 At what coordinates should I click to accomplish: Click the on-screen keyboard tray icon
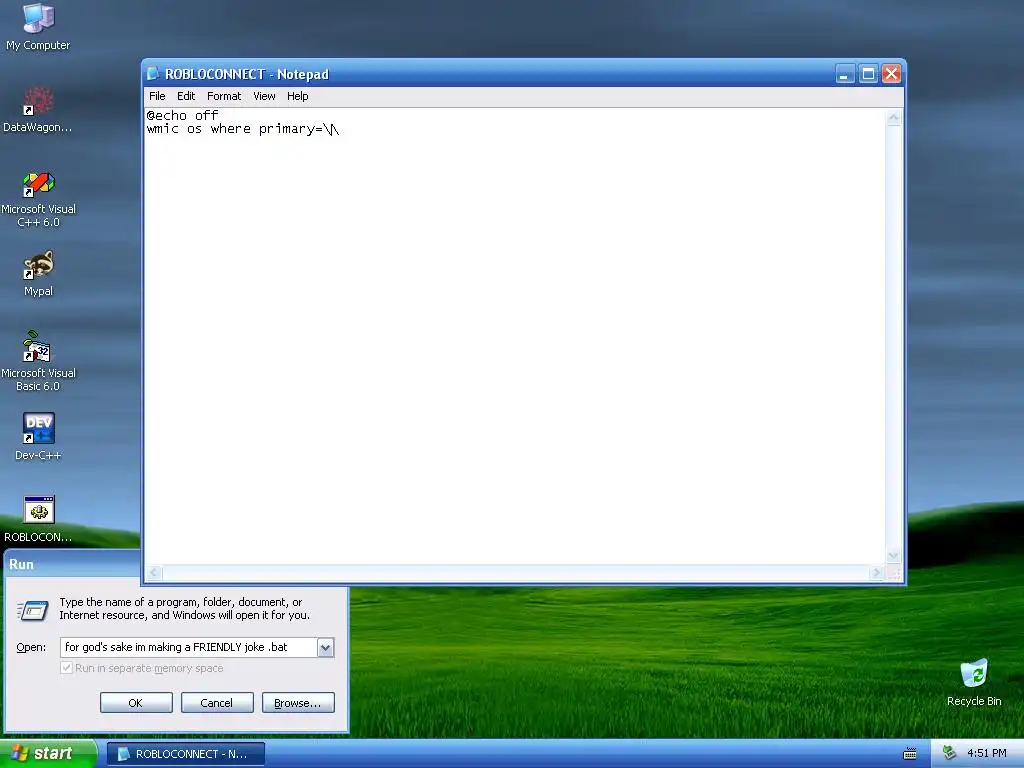[910, 754]
